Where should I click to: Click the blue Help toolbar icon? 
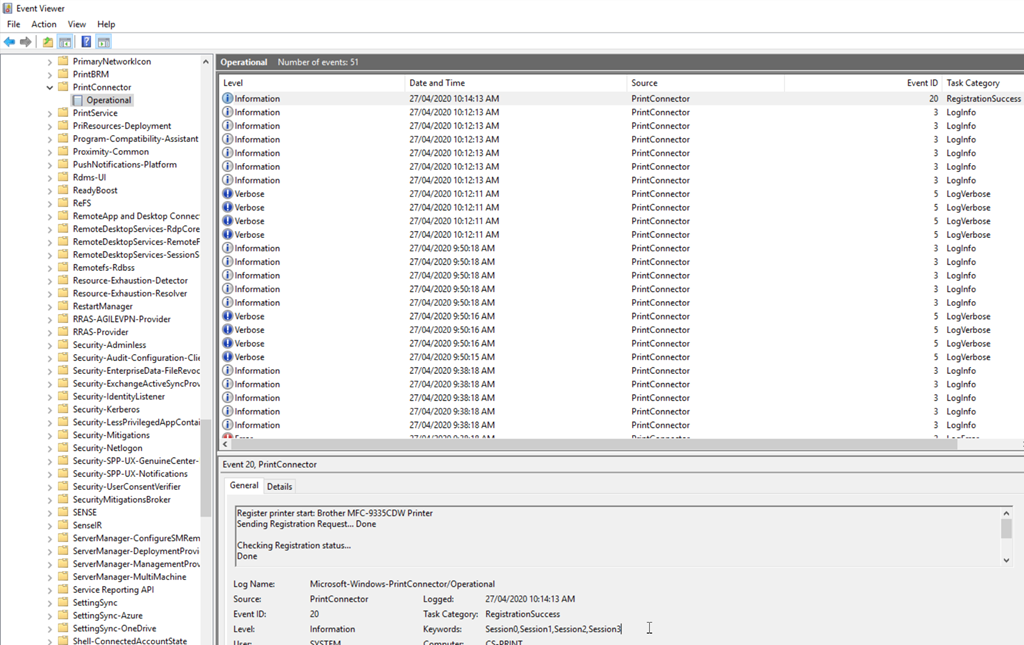[86, 42]
